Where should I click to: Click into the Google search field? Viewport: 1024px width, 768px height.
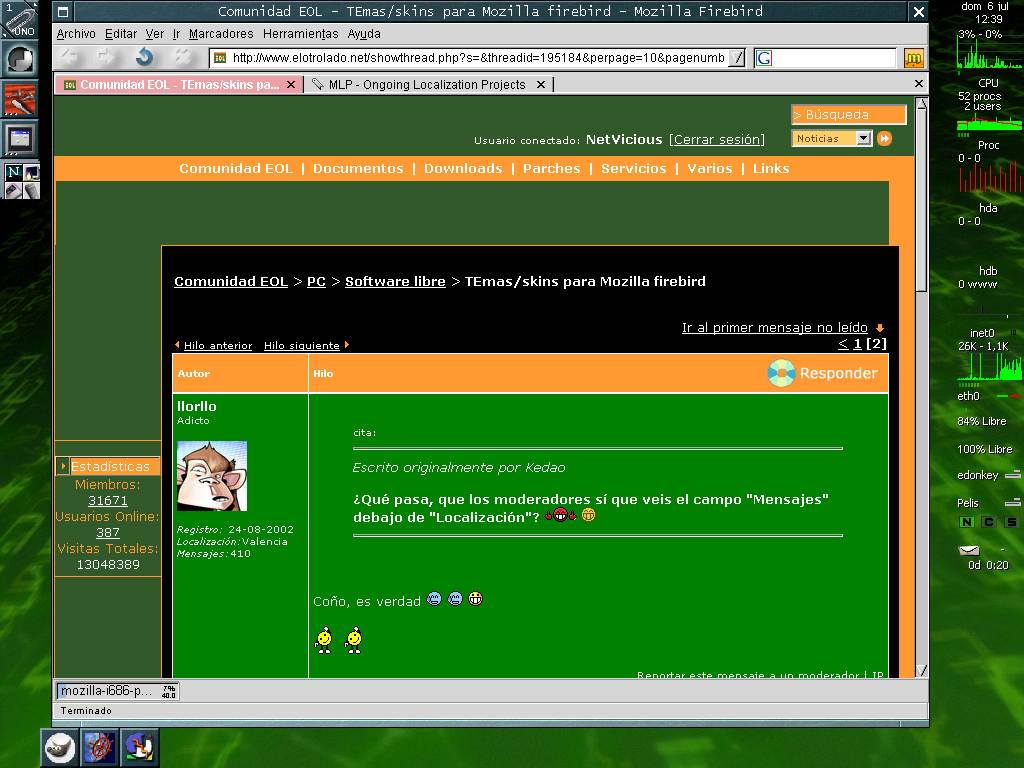(835, 58)
